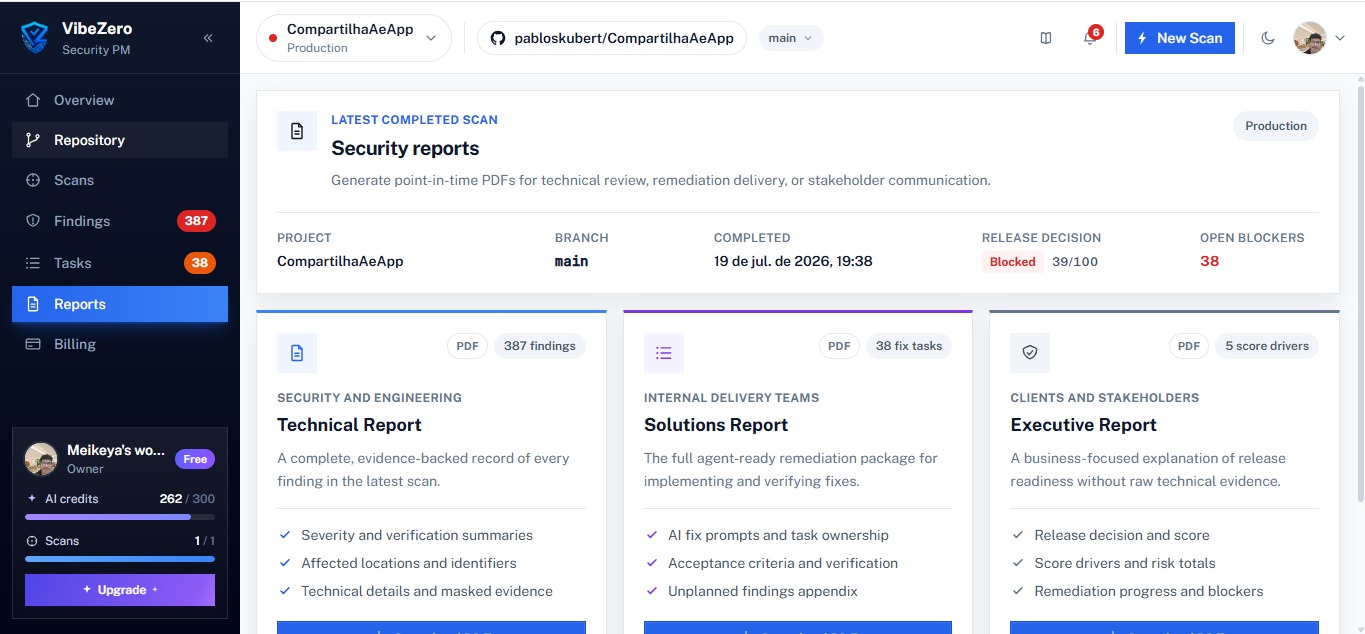Click the Findings shield icon
The height and width of the screenshot is (634, 1365).
33,221
